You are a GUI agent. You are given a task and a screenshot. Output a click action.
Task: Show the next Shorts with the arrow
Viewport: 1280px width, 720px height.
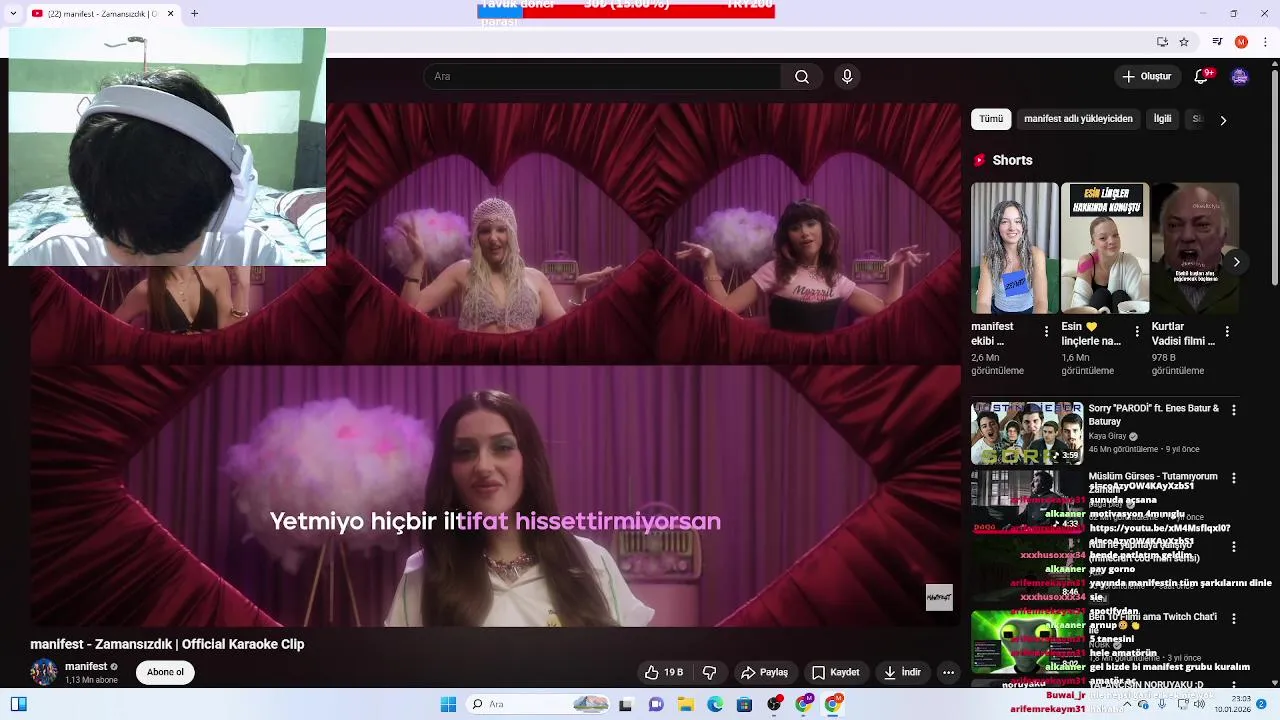point(1236,262)
